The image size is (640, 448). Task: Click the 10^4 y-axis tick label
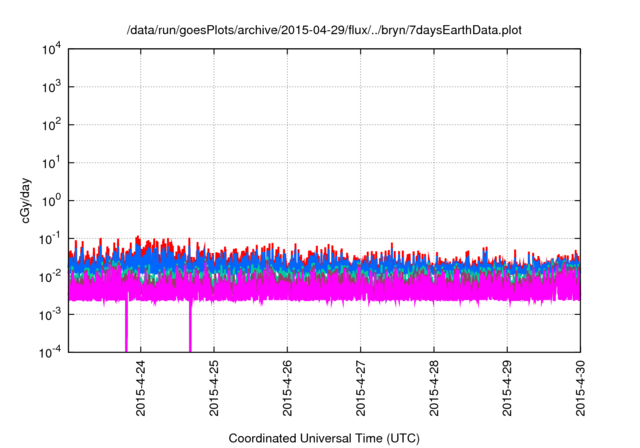[51, 49]
